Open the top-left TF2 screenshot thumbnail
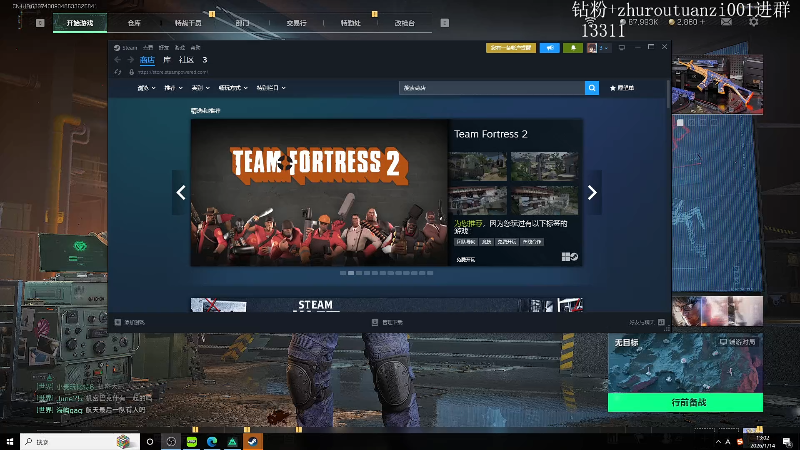Image resolution: width=800 pixels, height=450 pixels. pos(478,166)
